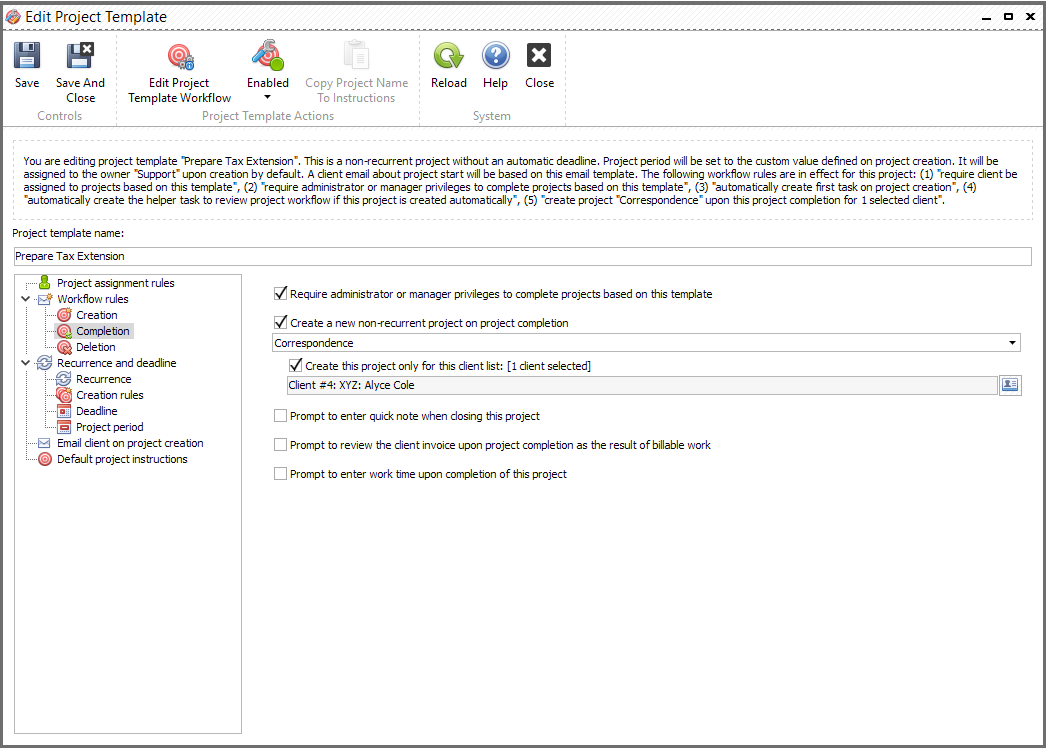
Task: Maximize the Edit Project Template window
Action: 1009,17
